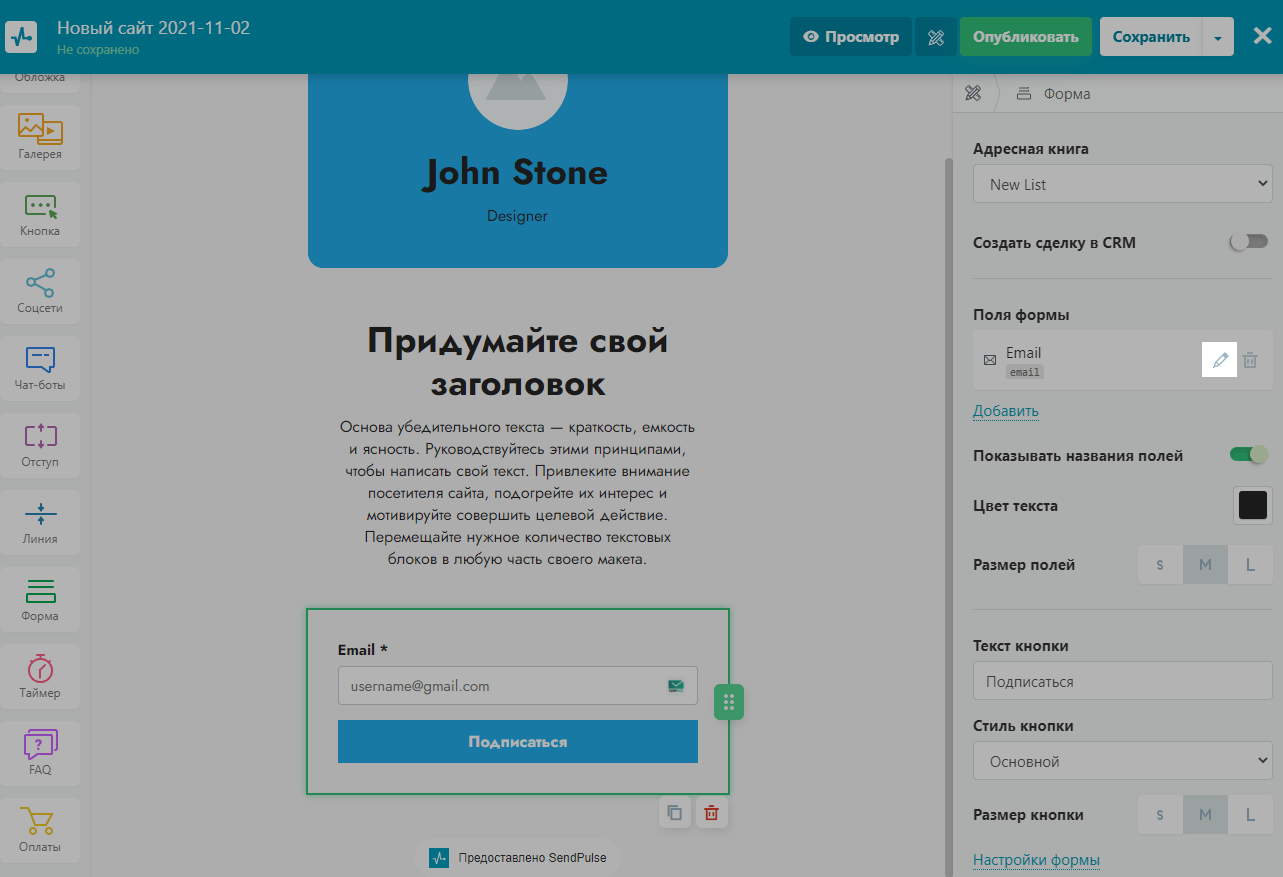Enable the Создать сделку в CRM toggle
Image resolution: width=1283 pixels, height=877 pixels.
tap(1248, 242)
